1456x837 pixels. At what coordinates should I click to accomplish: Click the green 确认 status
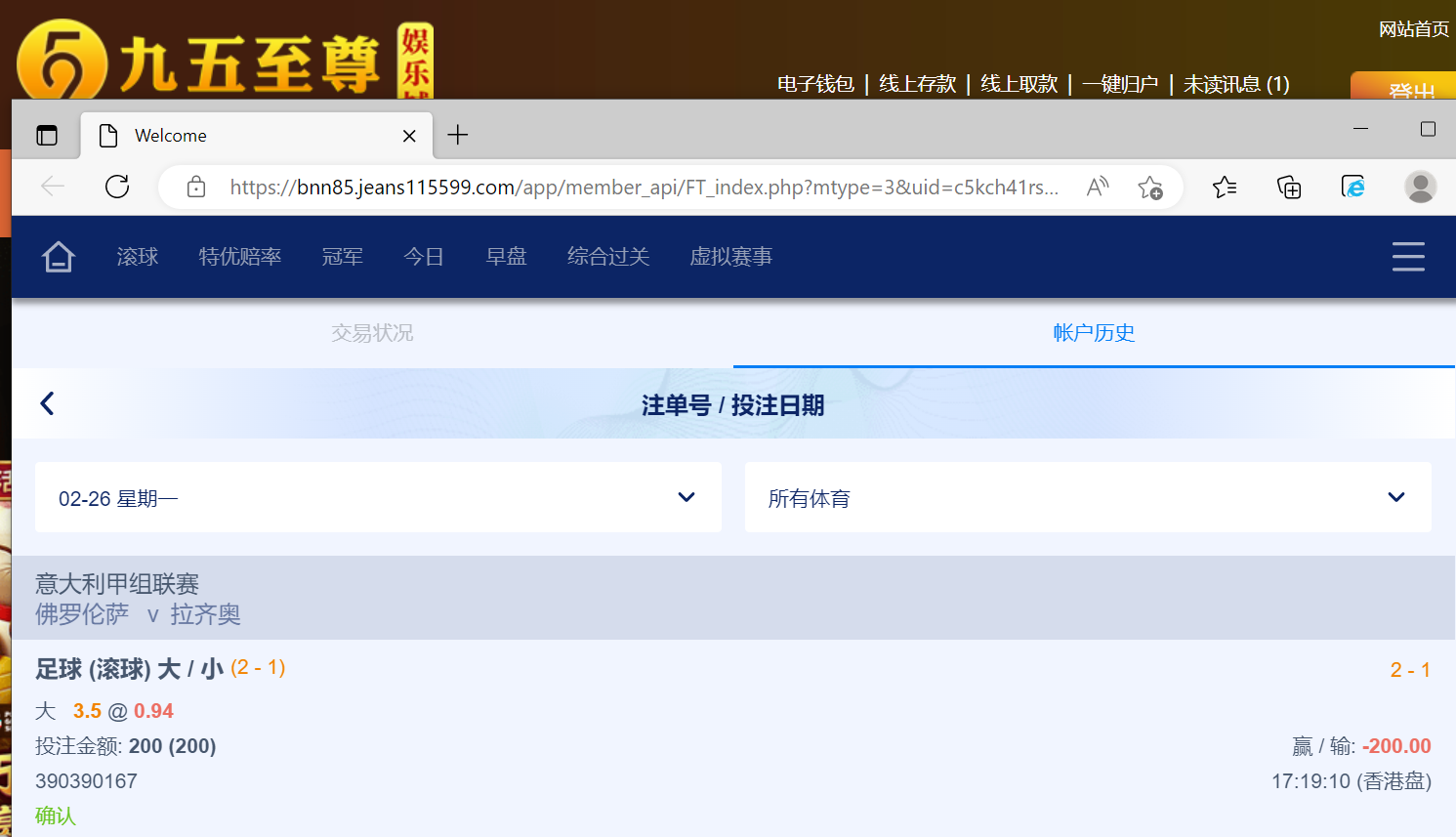(x=56, y=816)
